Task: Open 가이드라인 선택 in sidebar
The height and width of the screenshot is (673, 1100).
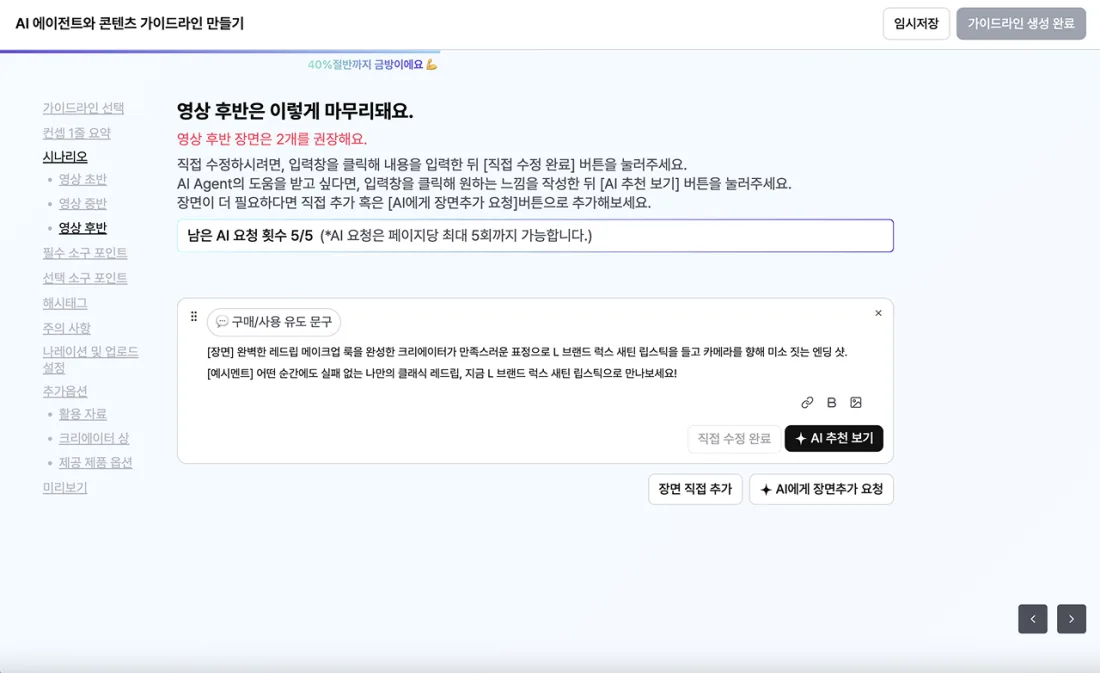Action: click(x=83, y=108)
